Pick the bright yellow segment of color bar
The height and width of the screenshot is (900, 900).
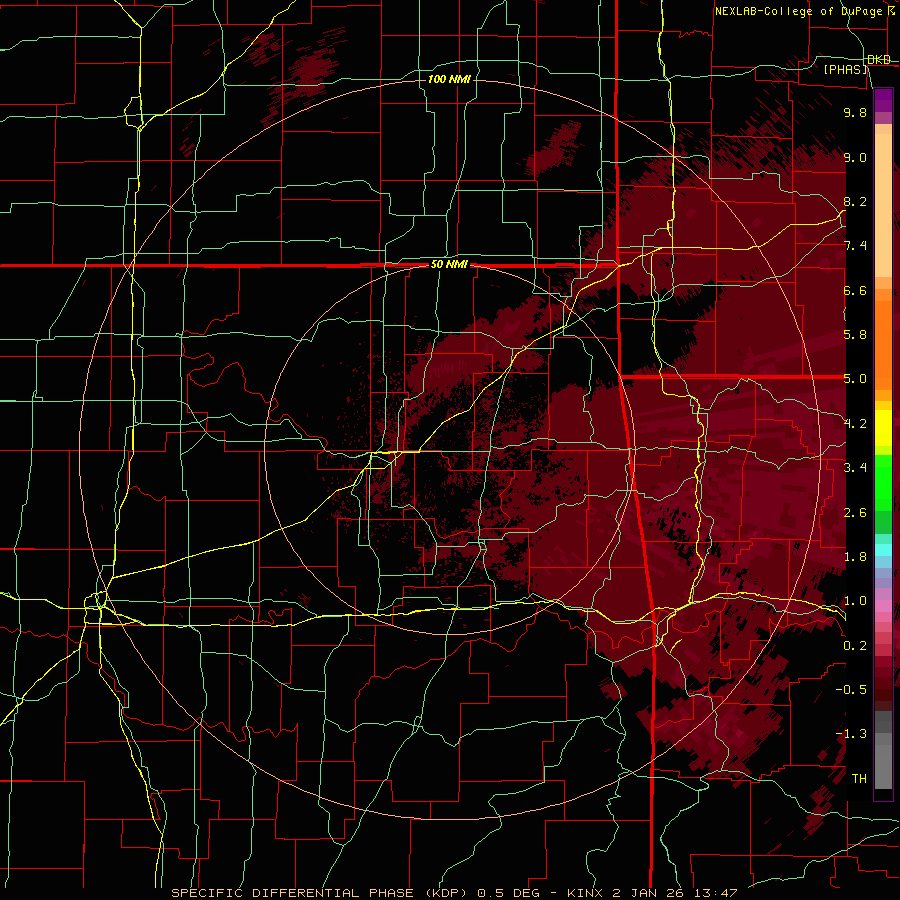pos(883,428)
